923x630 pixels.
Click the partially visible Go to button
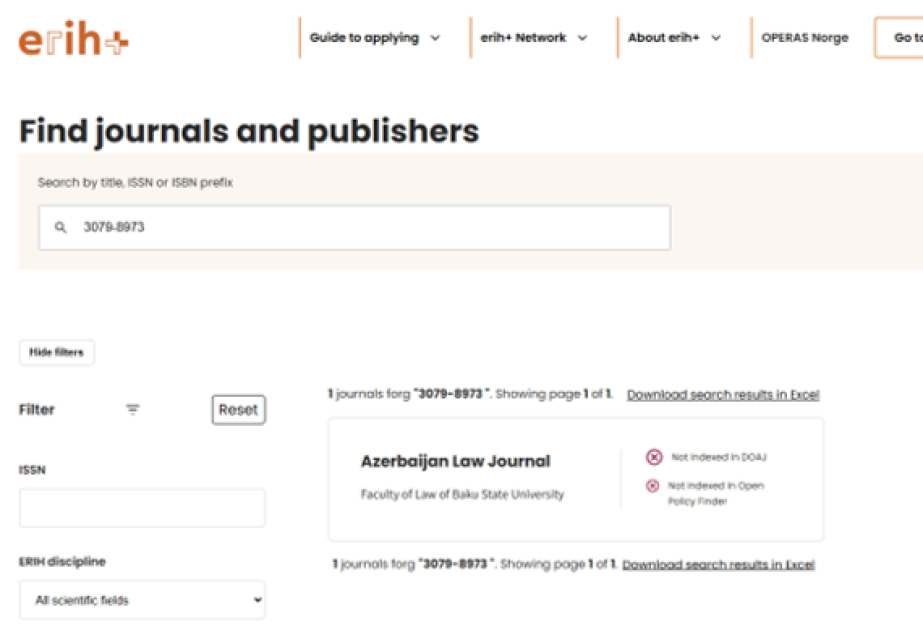click(899, 38)
